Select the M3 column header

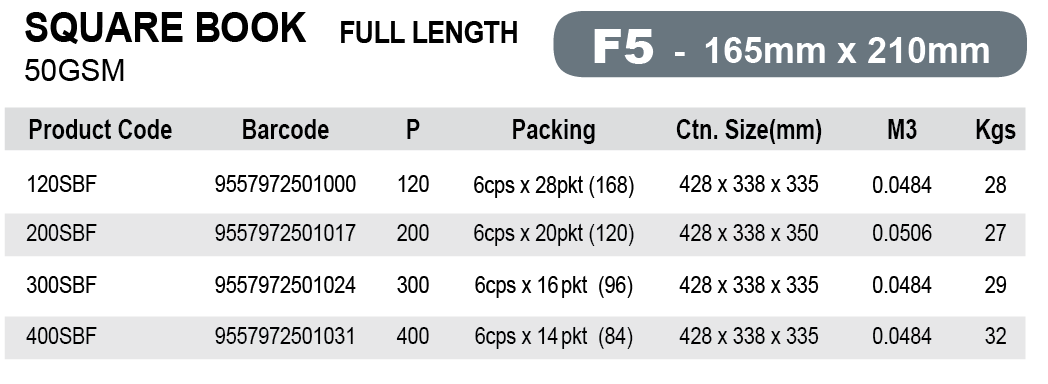pos(902,130)
